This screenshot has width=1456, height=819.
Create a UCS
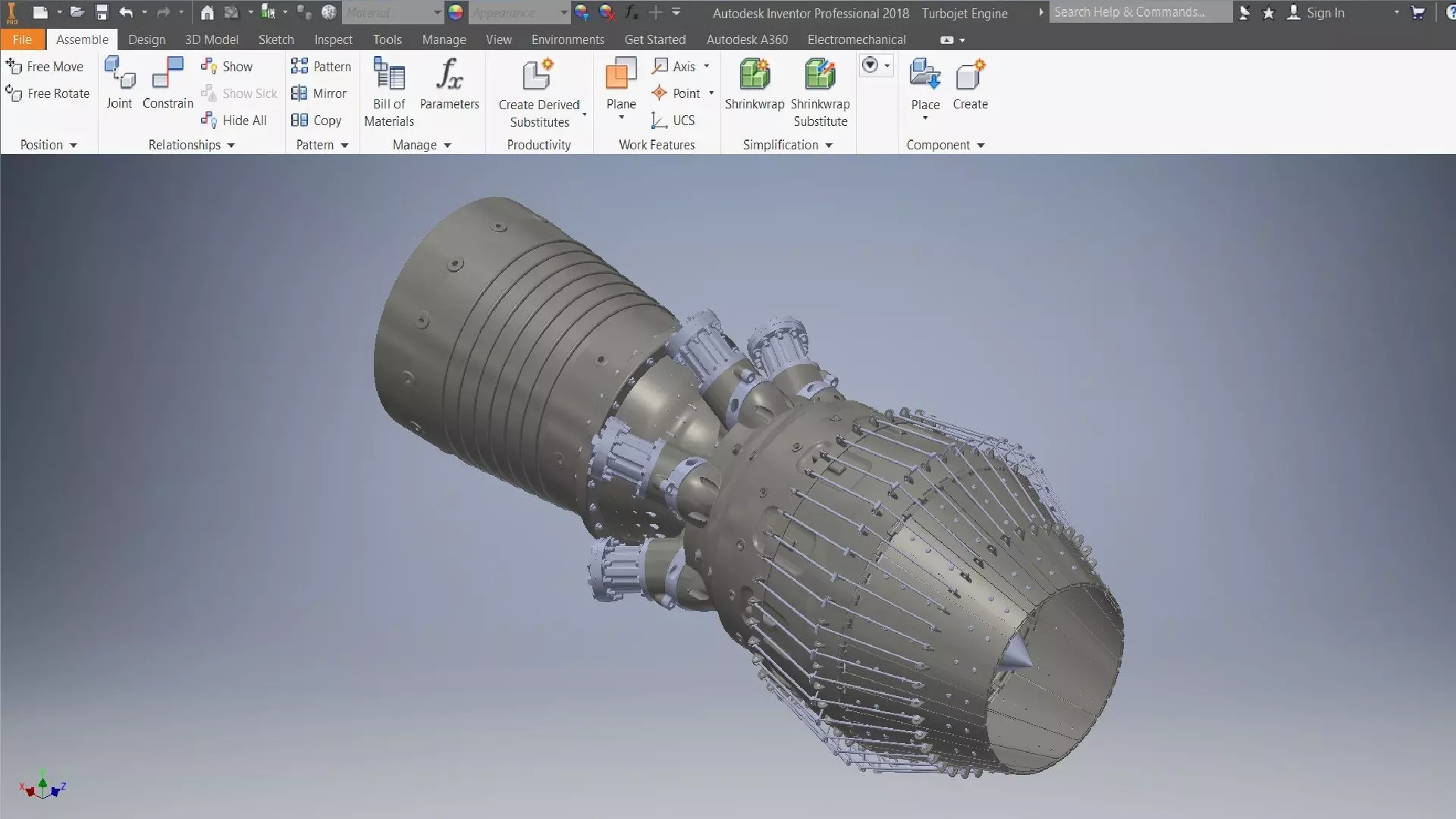[673, 121]
